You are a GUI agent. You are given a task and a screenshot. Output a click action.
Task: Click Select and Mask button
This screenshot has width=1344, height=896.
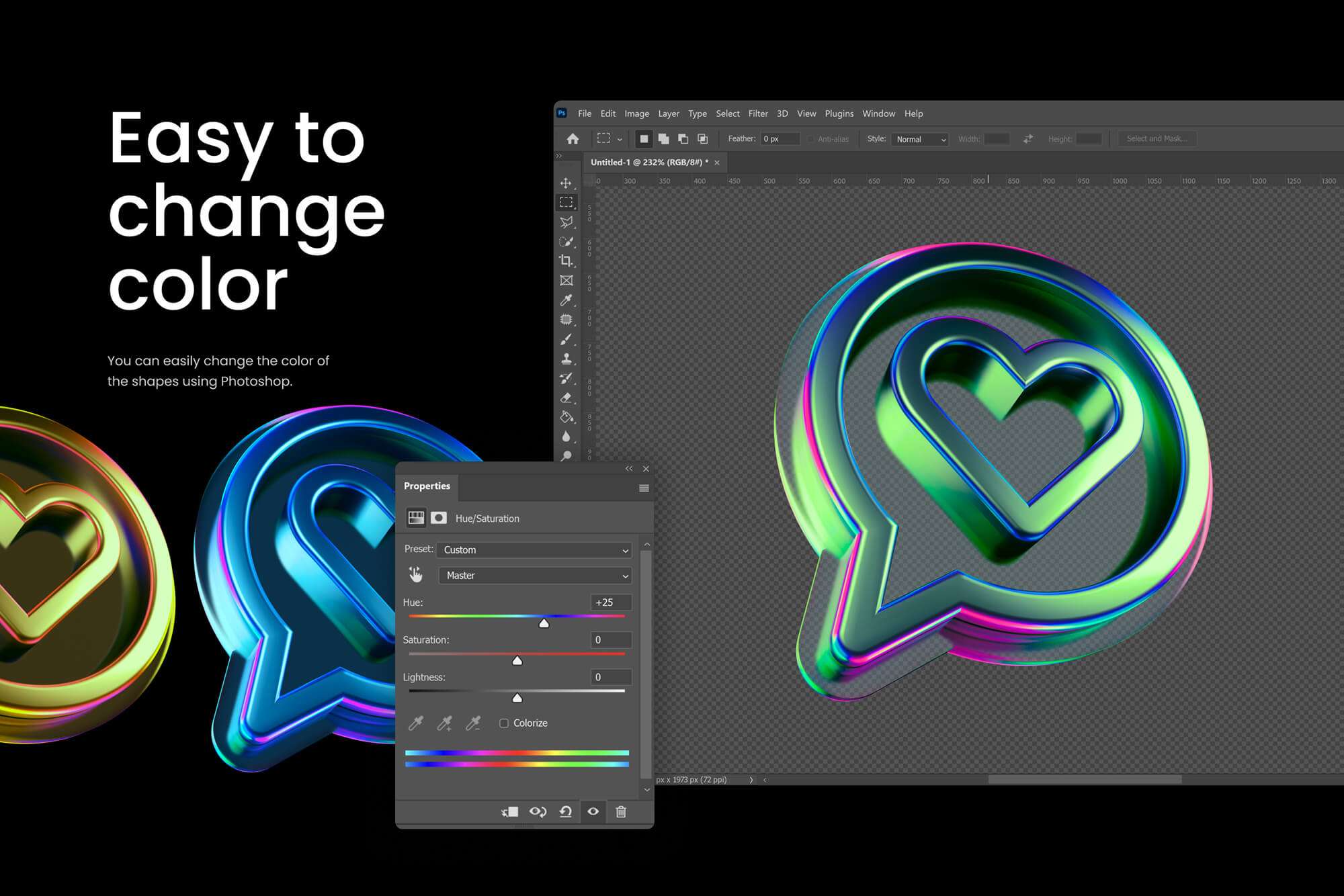pyautogui.click(x=1155, y=139)
